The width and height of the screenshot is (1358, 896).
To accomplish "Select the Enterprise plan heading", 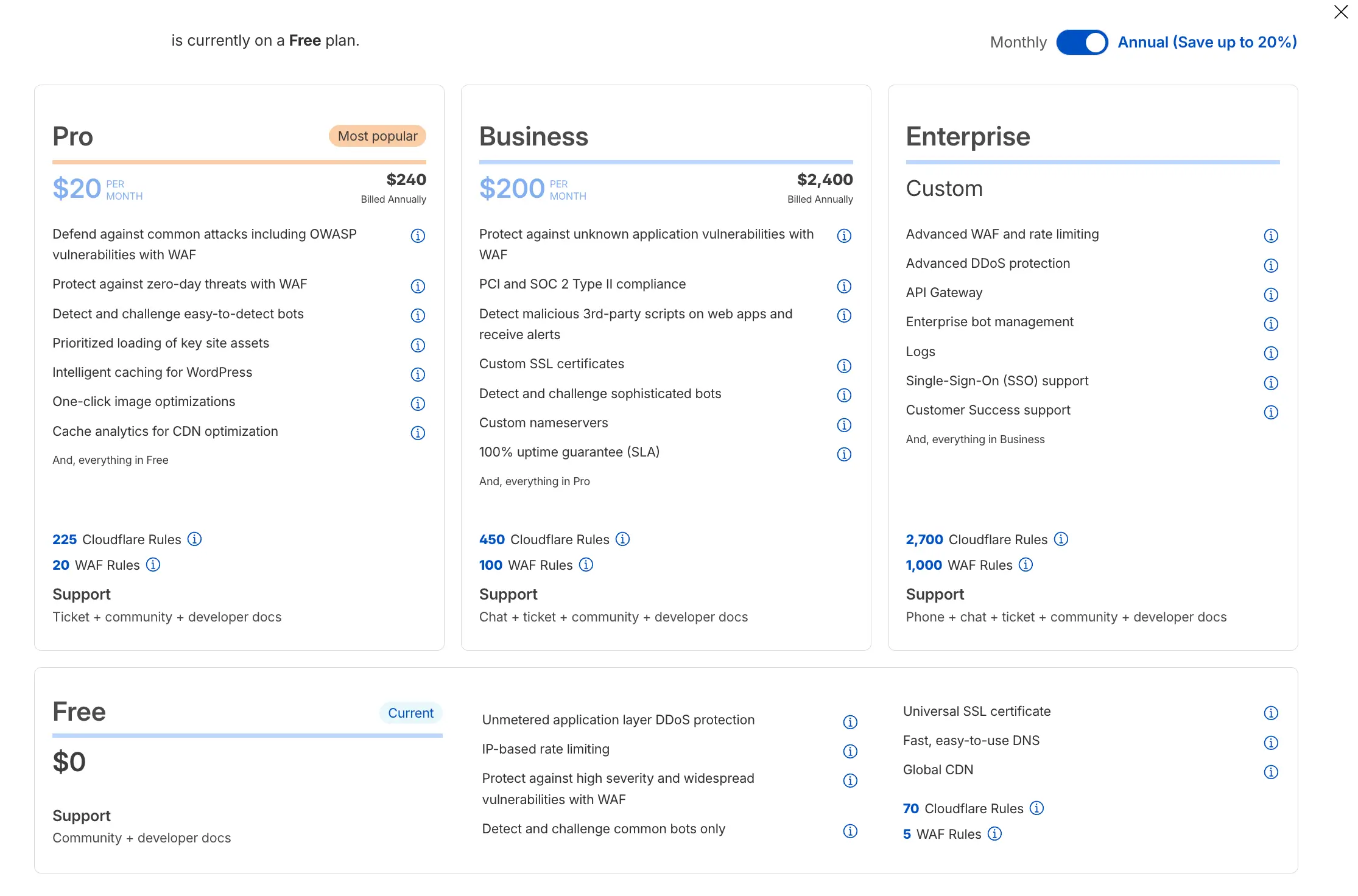I will pos(968,136).
